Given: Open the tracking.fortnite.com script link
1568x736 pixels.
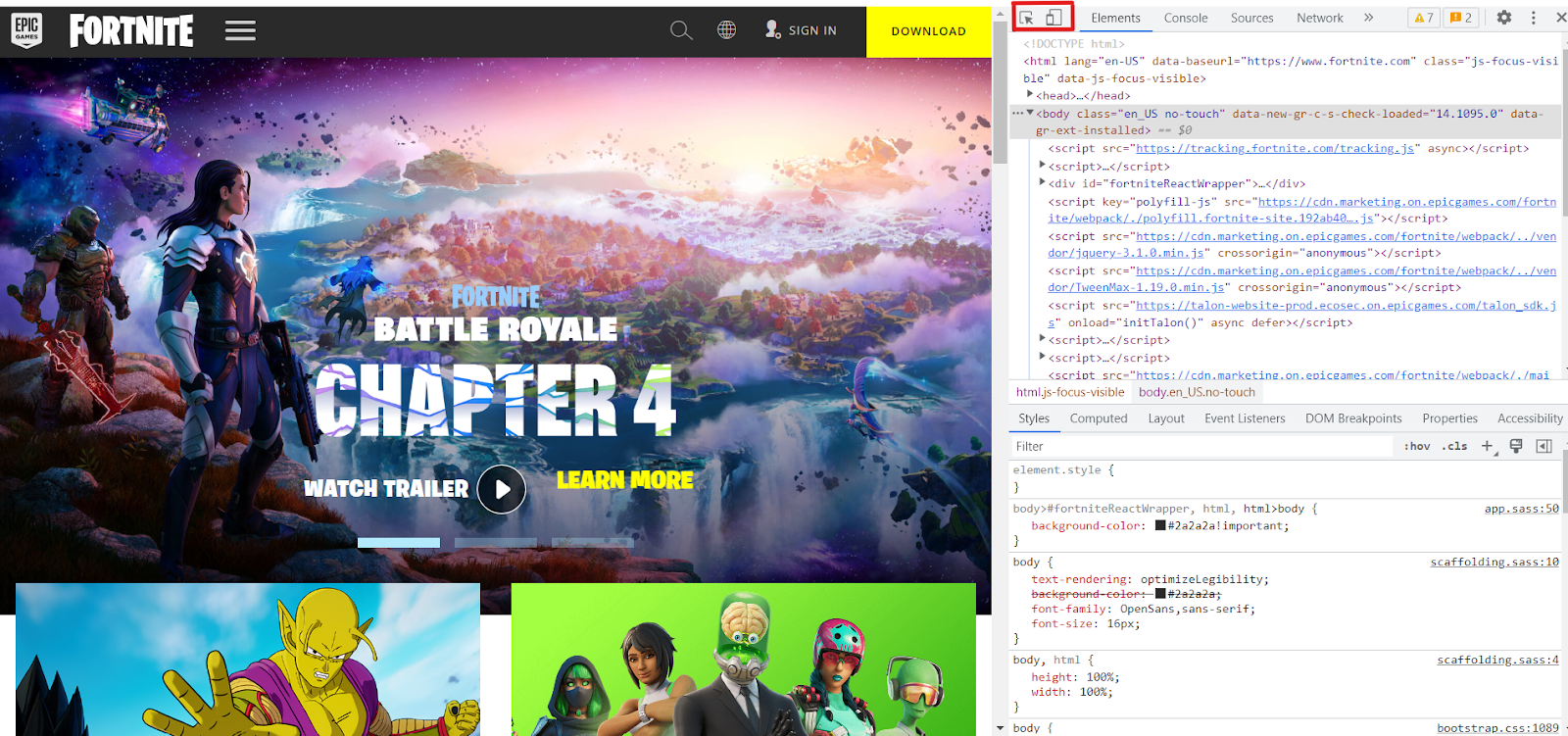Looking at the screenshot, I should point(1275,149).
